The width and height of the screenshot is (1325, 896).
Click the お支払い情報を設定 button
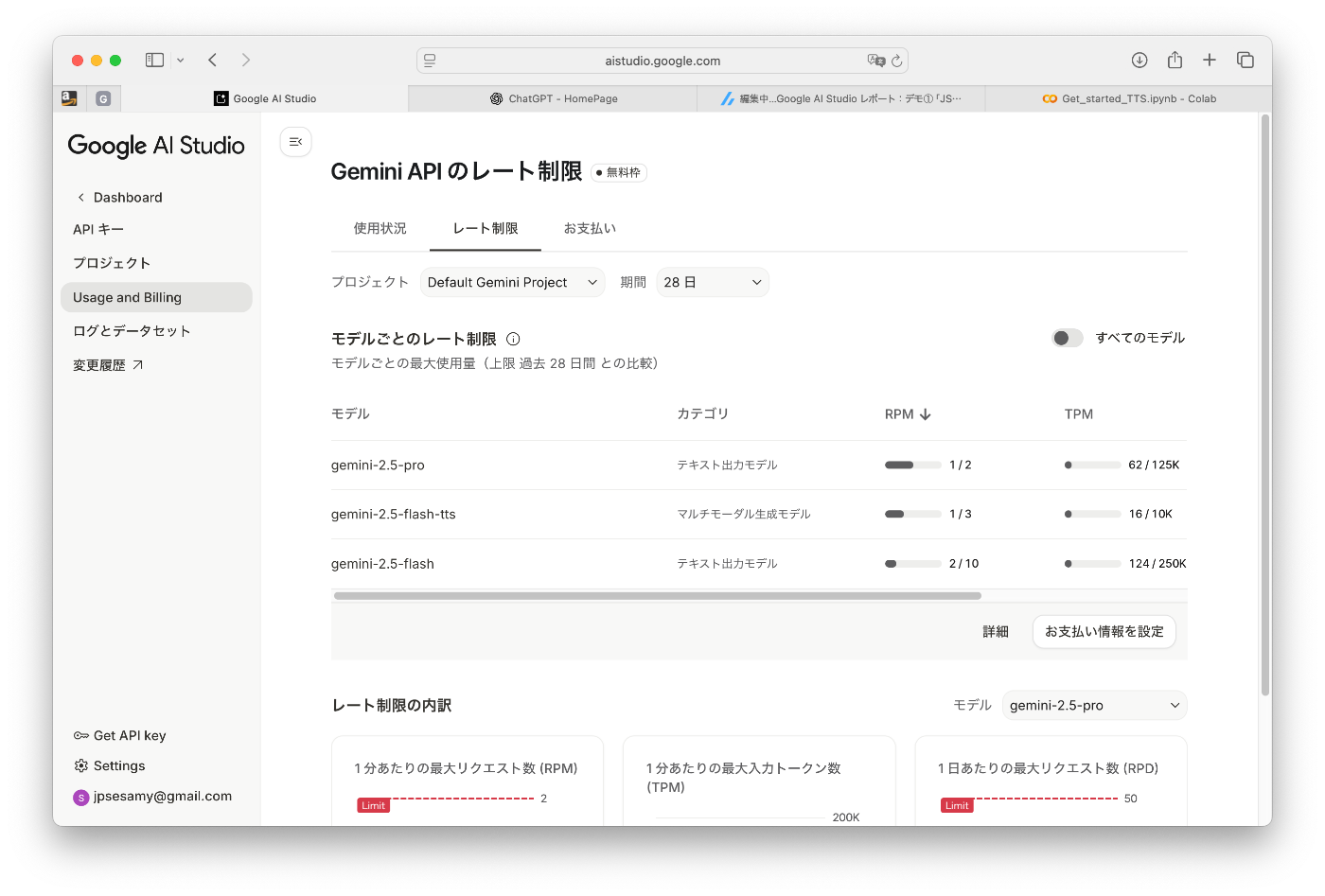coord(1104,632)
